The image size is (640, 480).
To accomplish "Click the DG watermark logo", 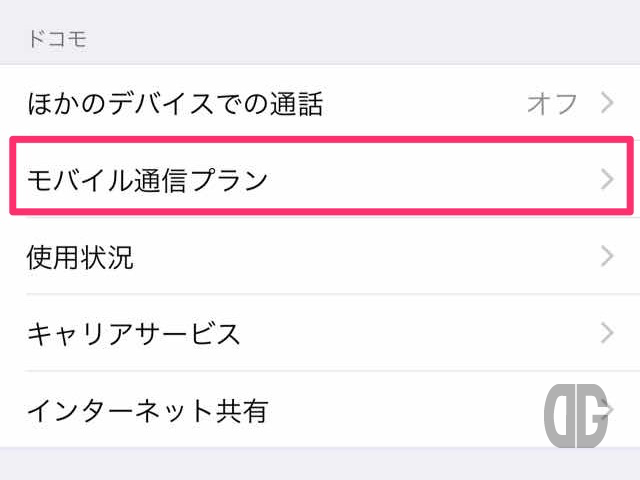I will 576,416.
